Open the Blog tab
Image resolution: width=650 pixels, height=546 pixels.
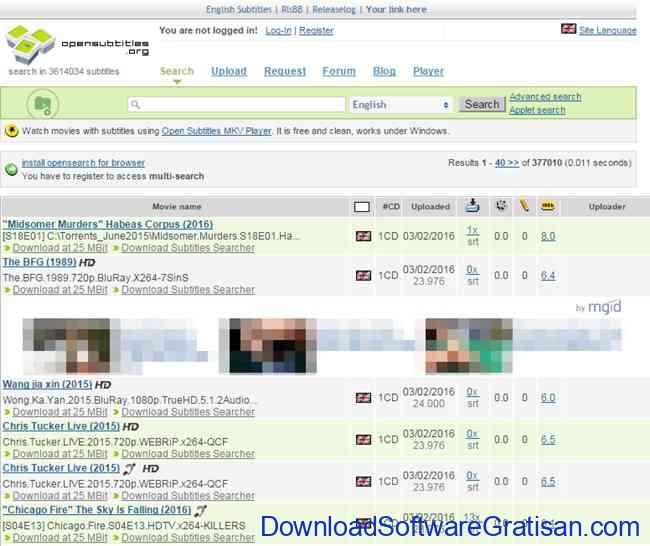[x=384, y=71]
